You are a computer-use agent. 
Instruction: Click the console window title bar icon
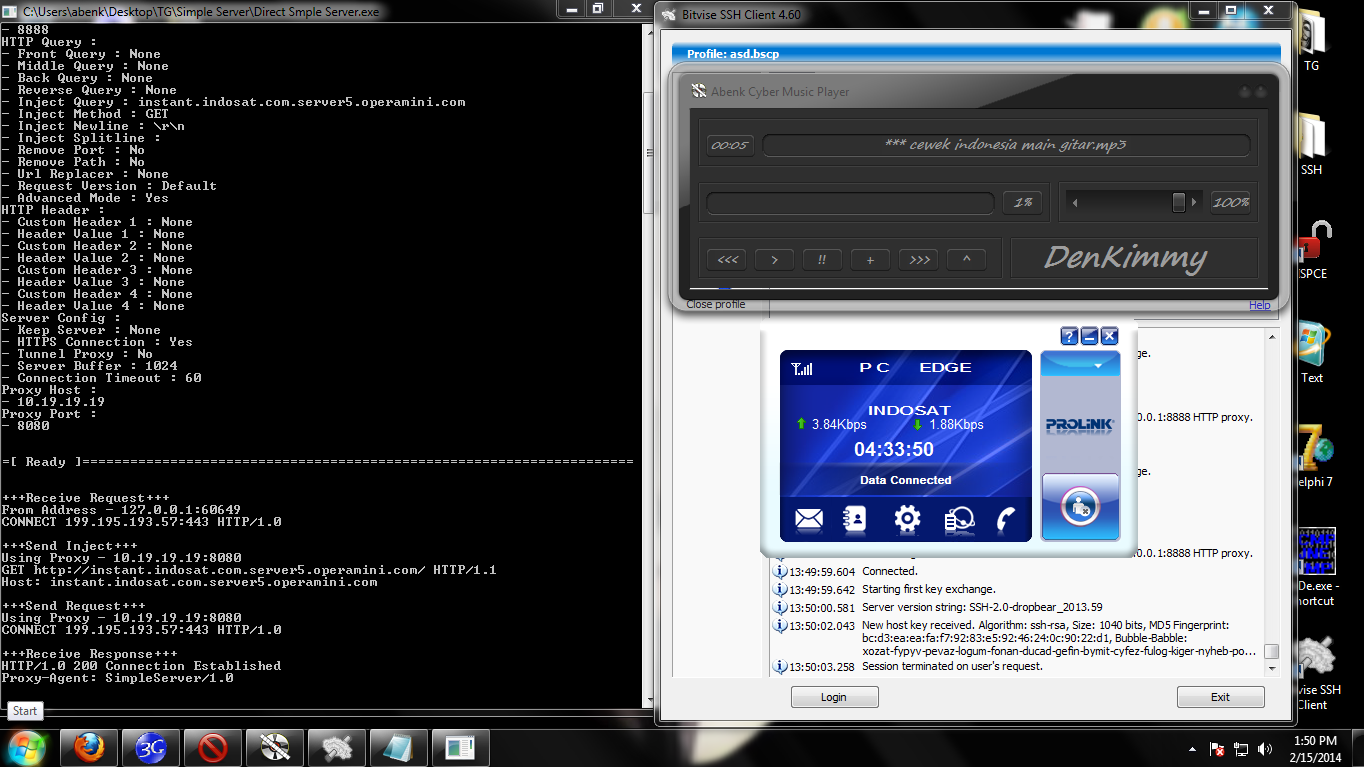click(x=10, y=11)
